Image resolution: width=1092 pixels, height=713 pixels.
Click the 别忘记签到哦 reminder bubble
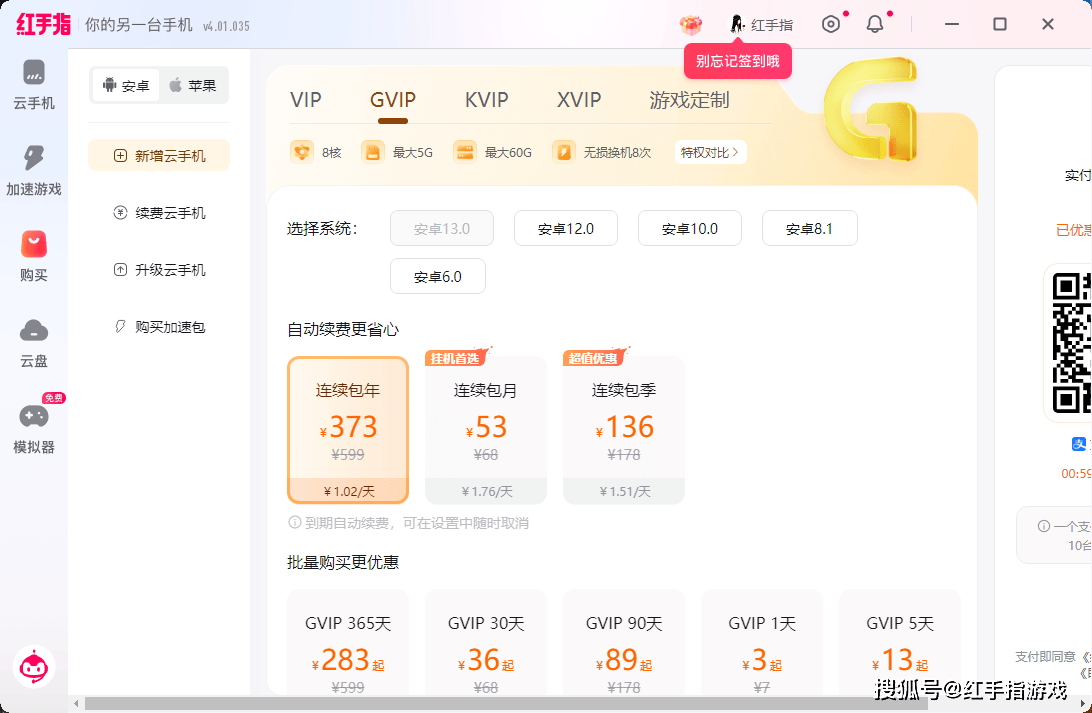point(738,61)
